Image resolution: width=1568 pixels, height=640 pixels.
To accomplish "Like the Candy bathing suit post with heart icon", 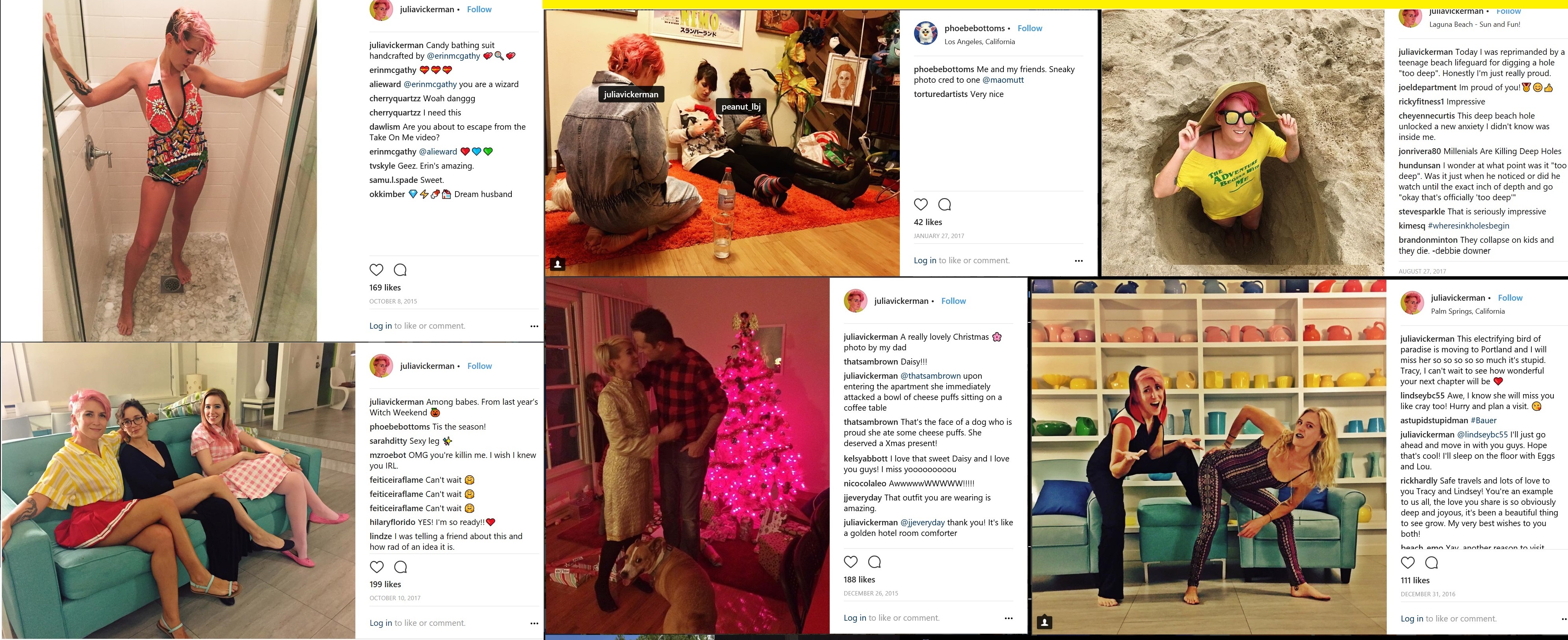I will tap(376, 270).
